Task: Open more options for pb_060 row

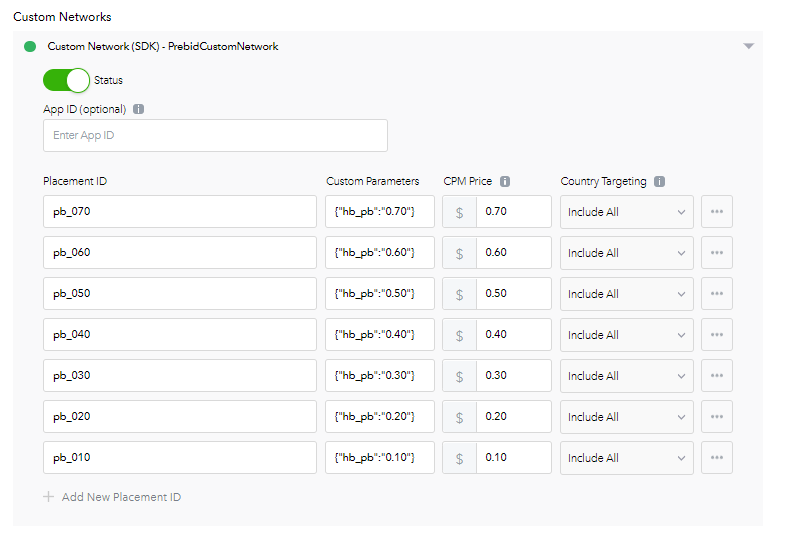Action: pos(717,253)
